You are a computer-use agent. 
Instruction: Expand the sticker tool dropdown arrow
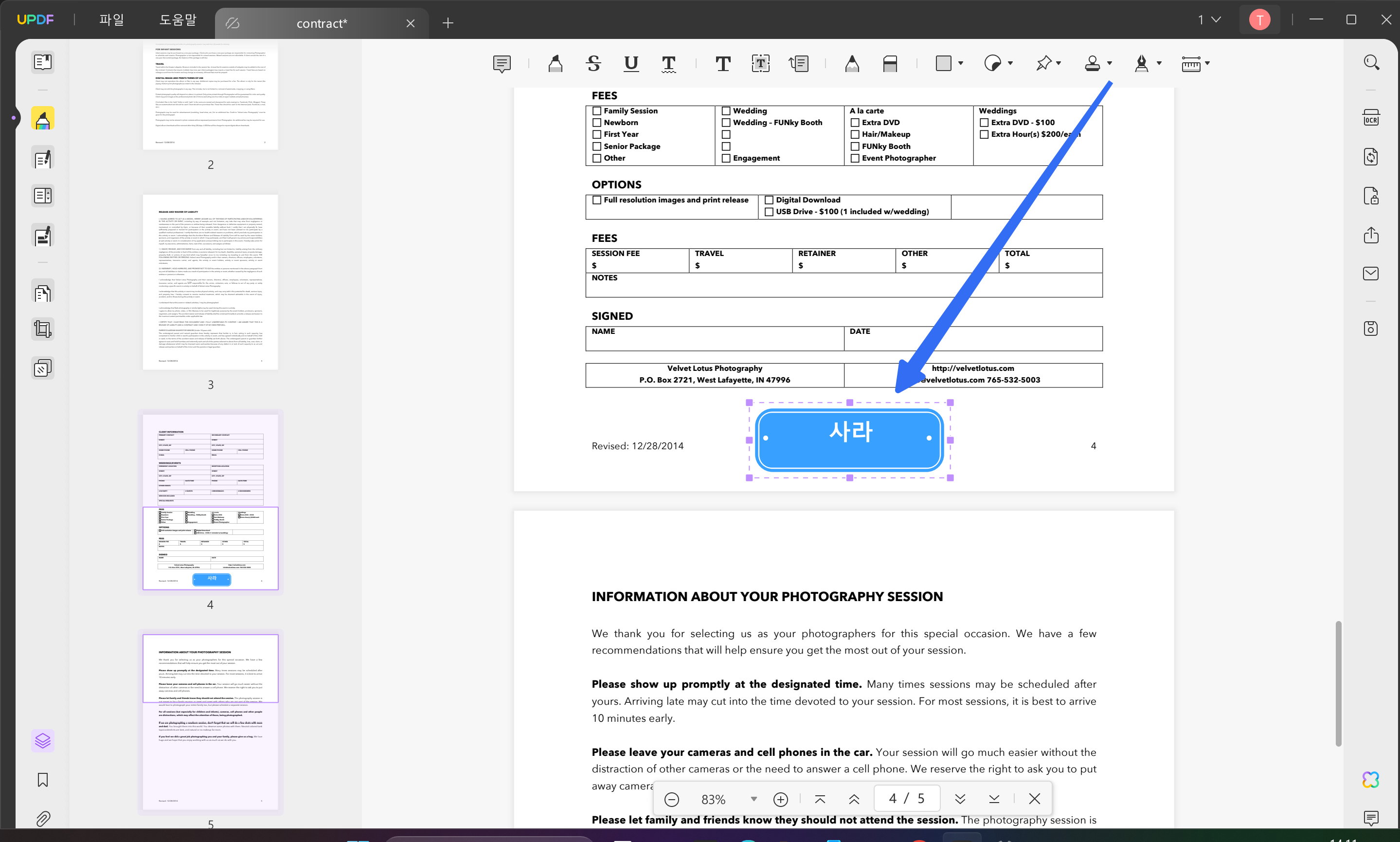point(1010,64)
